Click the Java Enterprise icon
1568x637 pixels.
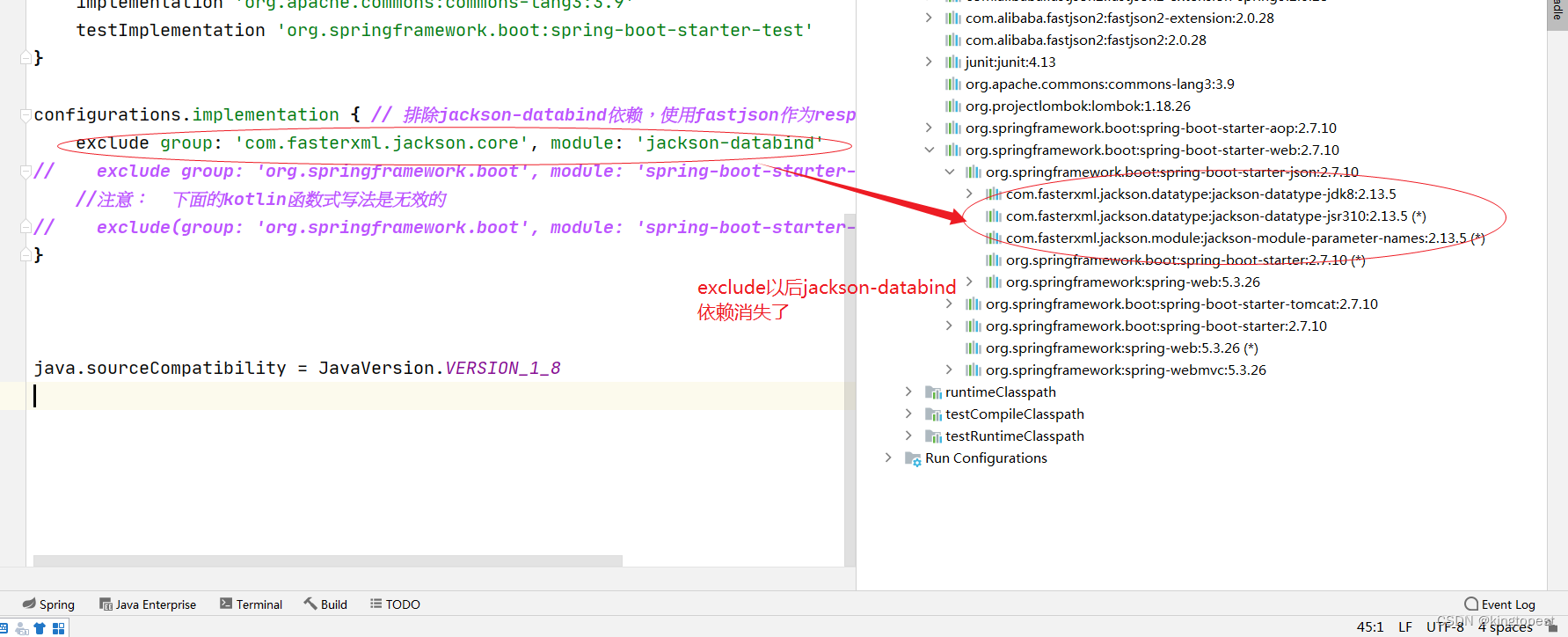106,604
